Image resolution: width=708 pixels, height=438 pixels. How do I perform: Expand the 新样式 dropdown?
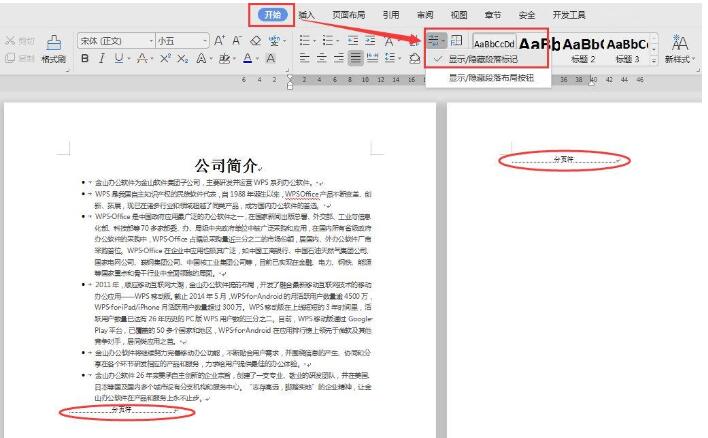680,60
